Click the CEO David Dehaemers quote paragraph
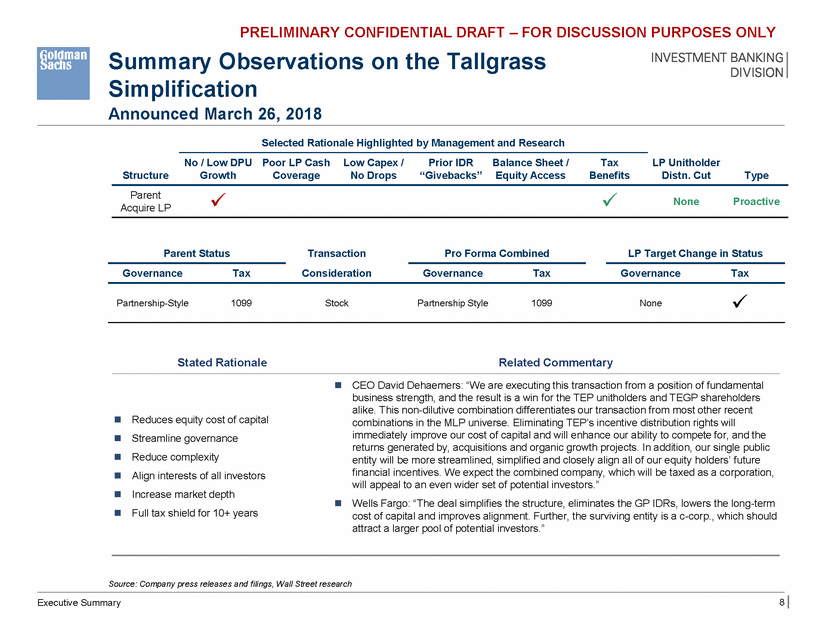This screenshot has width=822, height=635. click(x=563, y=435)
